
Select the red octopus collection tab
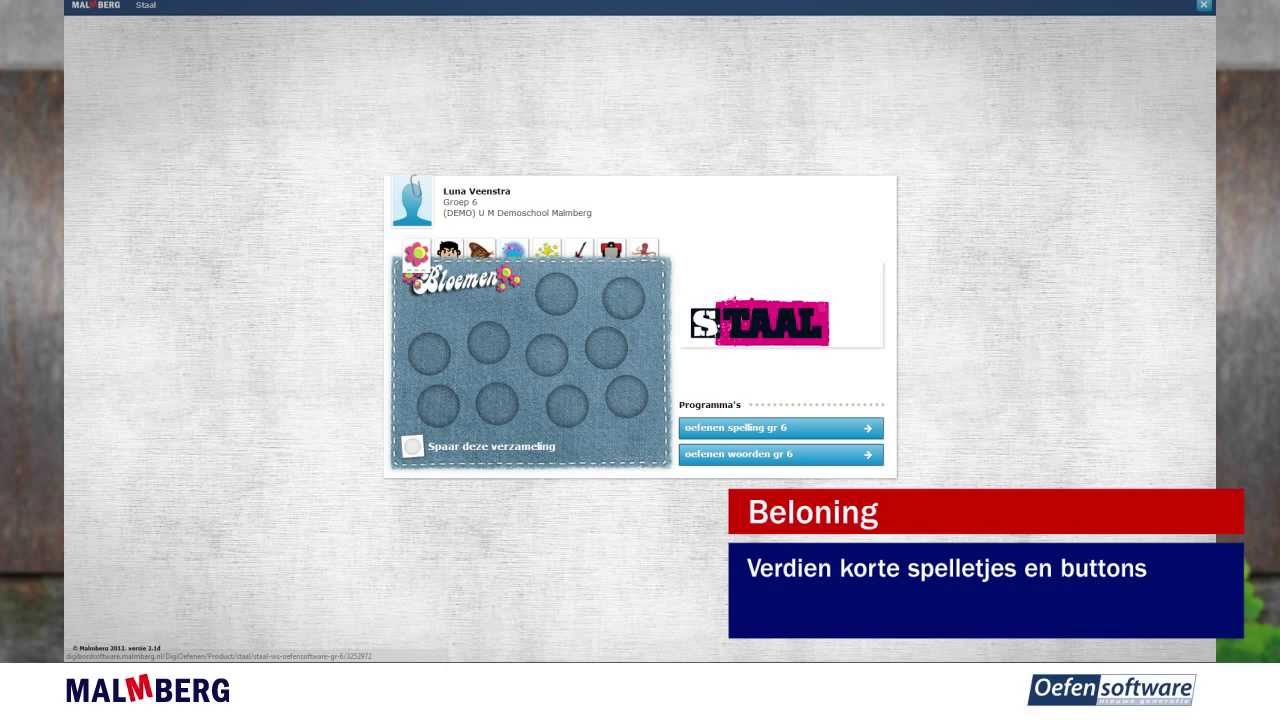[643, 250]
